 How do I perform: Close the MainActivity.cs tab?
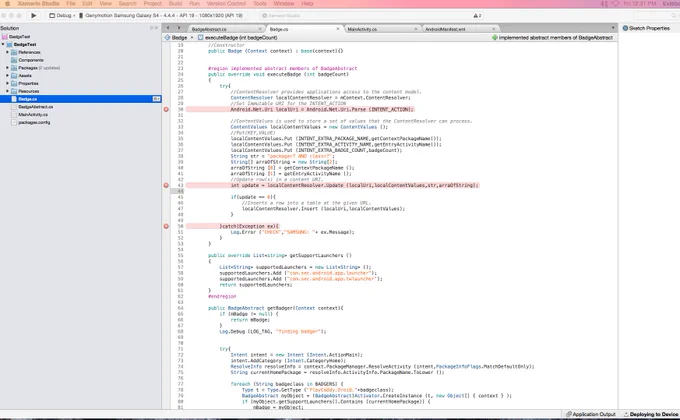[x=415, y=29]
